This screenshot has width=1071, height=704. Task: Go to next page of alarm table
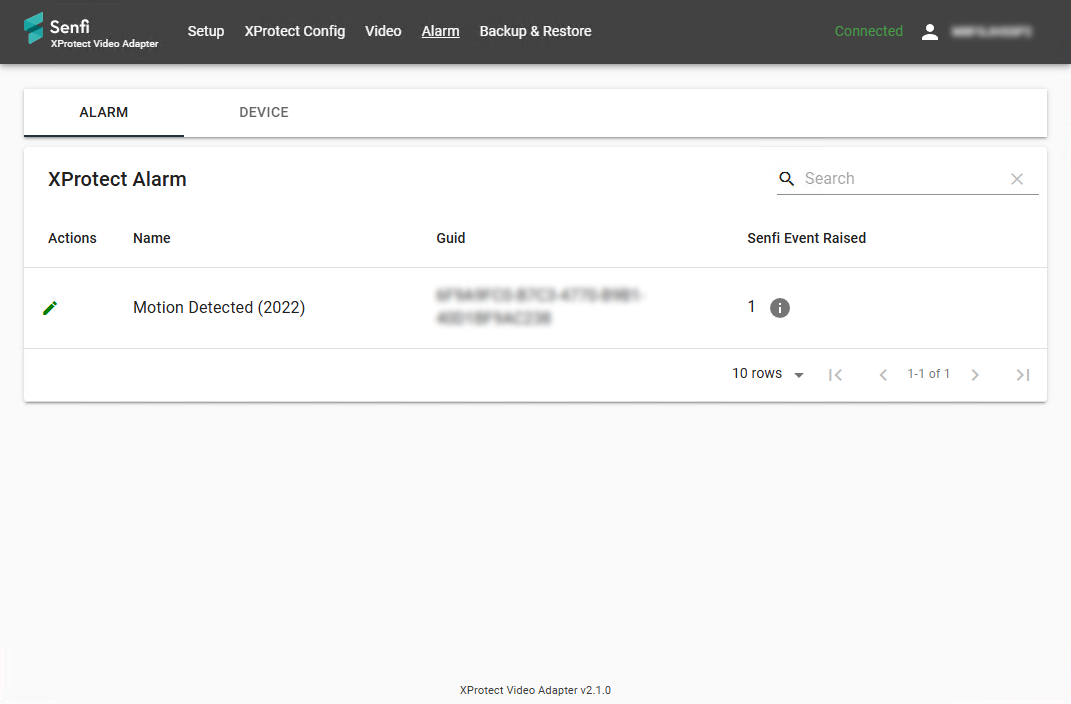pos(975,375)
